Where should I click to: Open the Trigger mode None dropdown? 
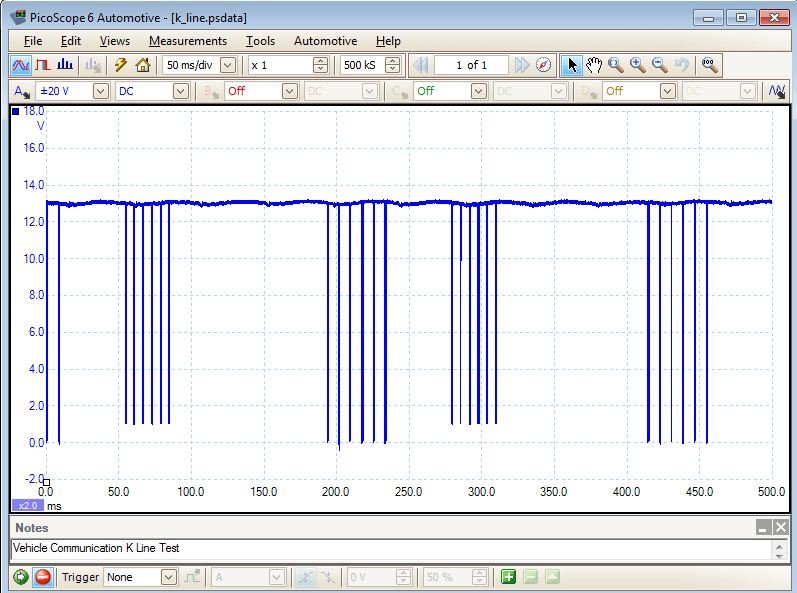168,577
